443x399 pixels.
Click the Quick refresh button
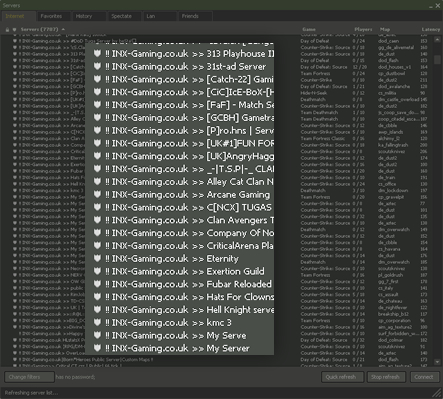pyautogui.click(x=342, y=377)
